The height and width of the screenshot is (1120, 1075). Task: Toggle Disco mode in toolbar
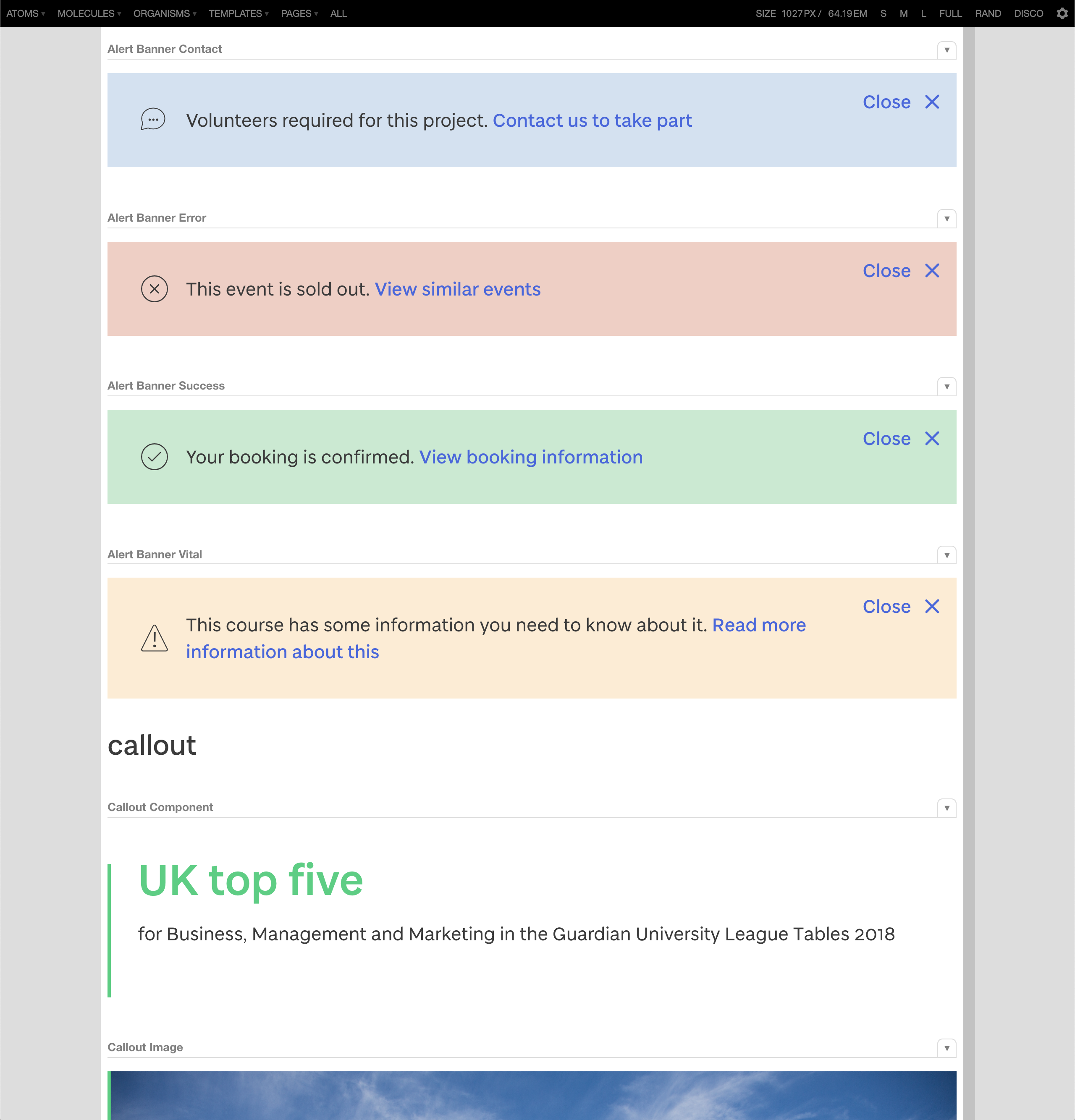tap(1028, 13)
